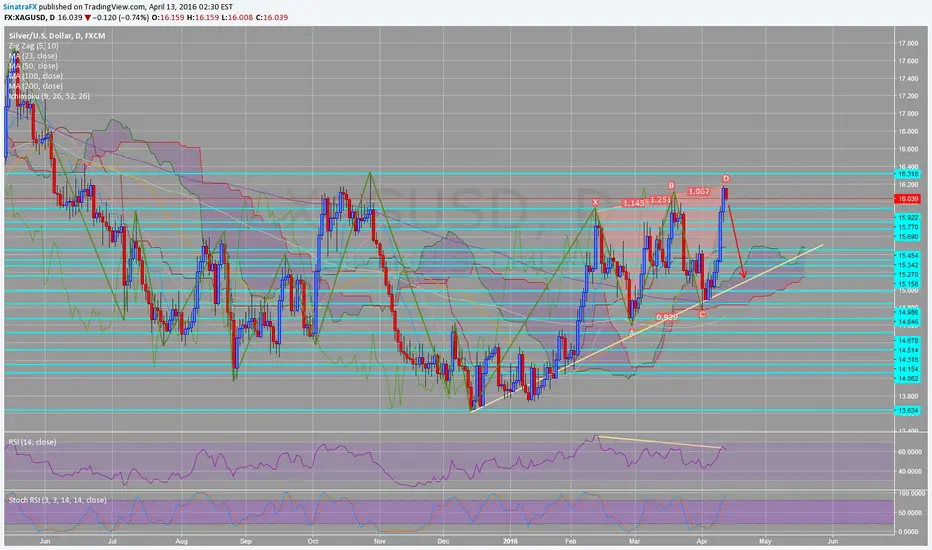932x550 pixels.
Task: Click the 17.800 price axis label
Action: pos(908,43)
